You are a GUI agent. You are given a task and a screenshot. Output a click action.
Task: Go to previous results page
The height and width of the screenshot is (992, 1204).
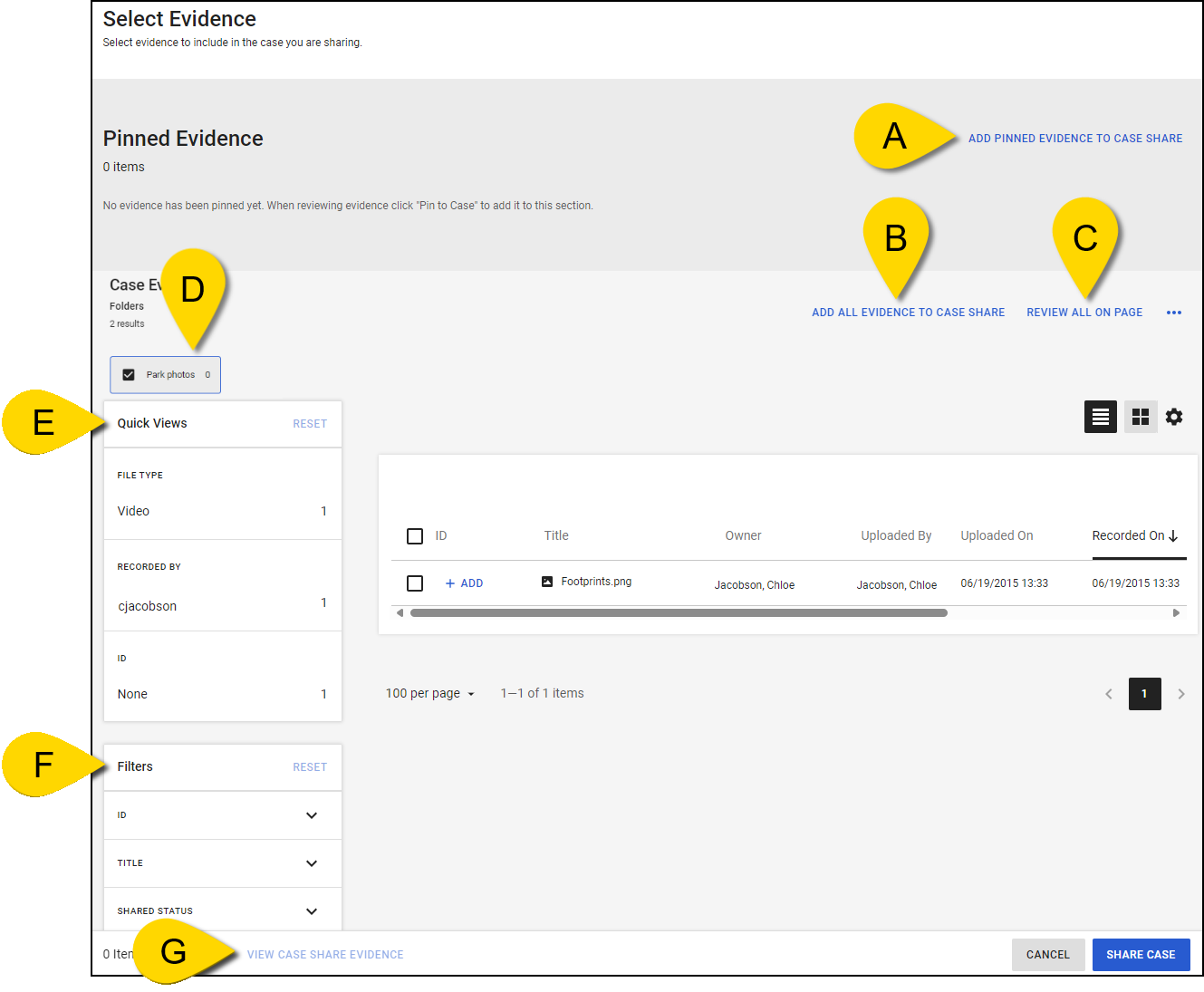pos(1109,694)
